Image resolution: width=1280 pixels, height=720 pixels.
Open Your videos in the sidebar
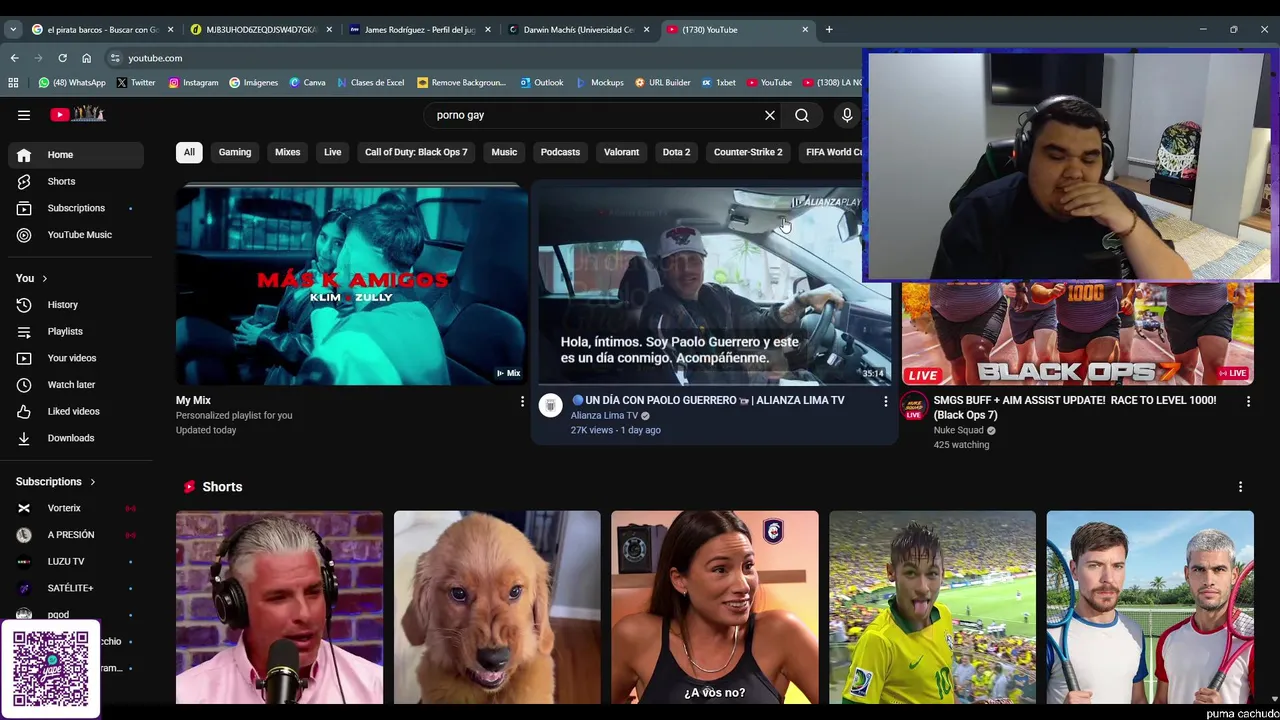click(76, 358)
